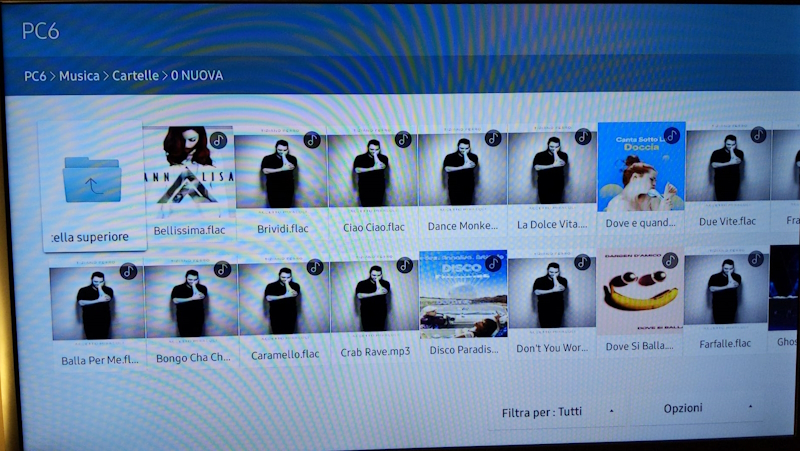
Task: Click the 'Dove Si Balla...' file name
Action: pos(639,346)
